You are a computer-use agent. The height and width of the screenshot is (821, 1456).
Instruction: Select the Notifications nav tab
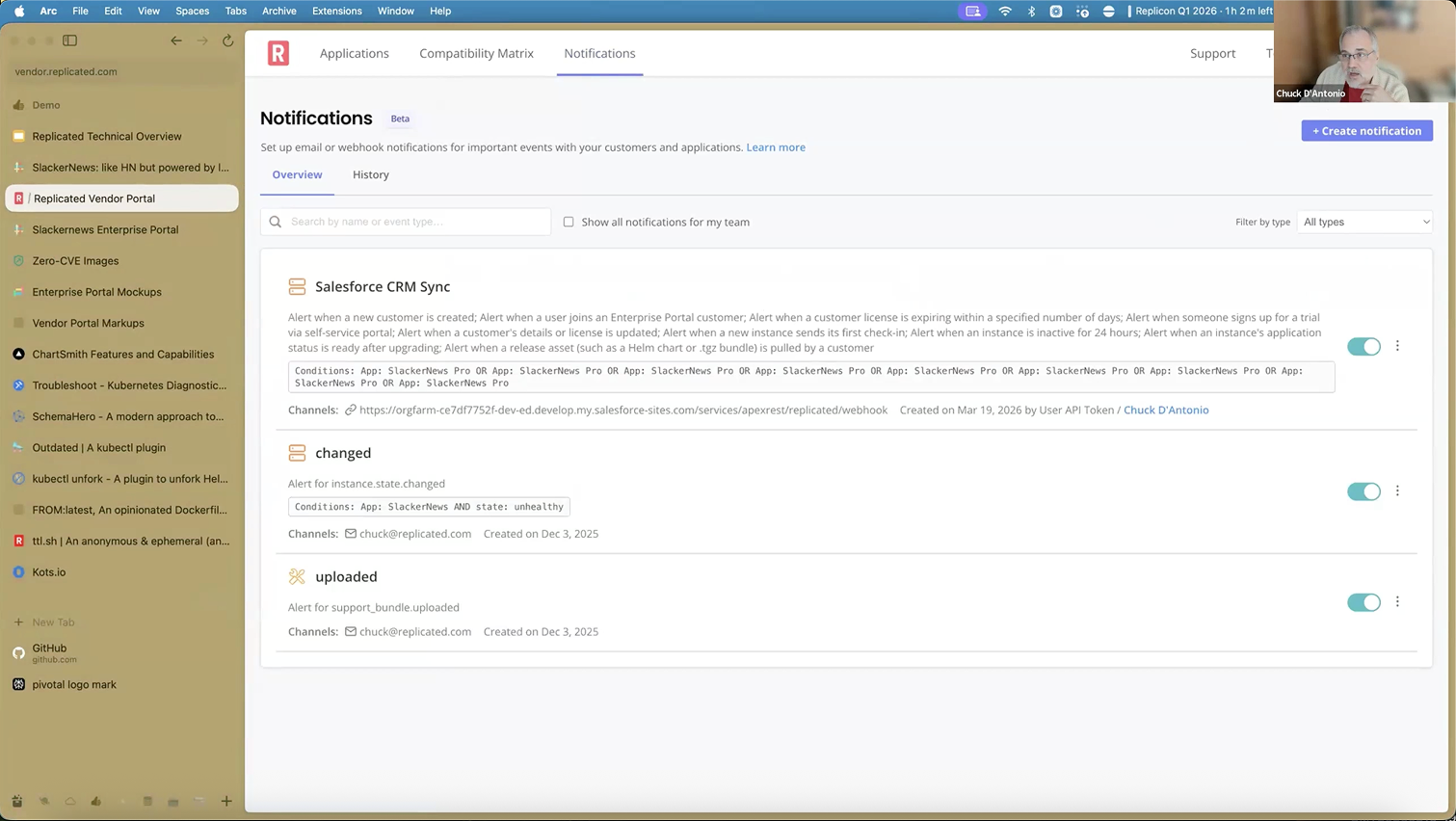point(599,53)
